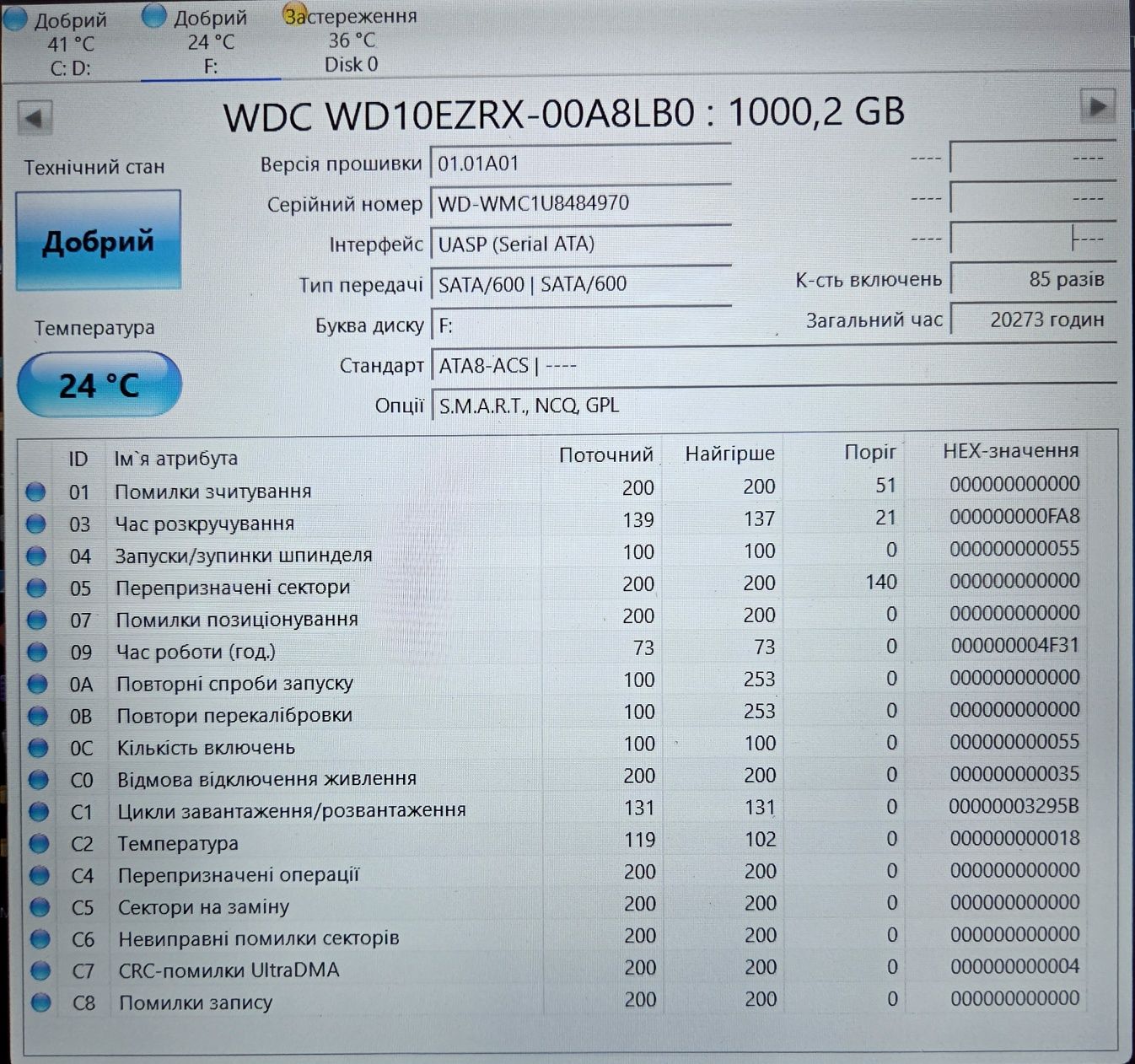Select the Перепризначені сектори row
This screenshot has width=1135, height=1064.
(x=552, y=584)
